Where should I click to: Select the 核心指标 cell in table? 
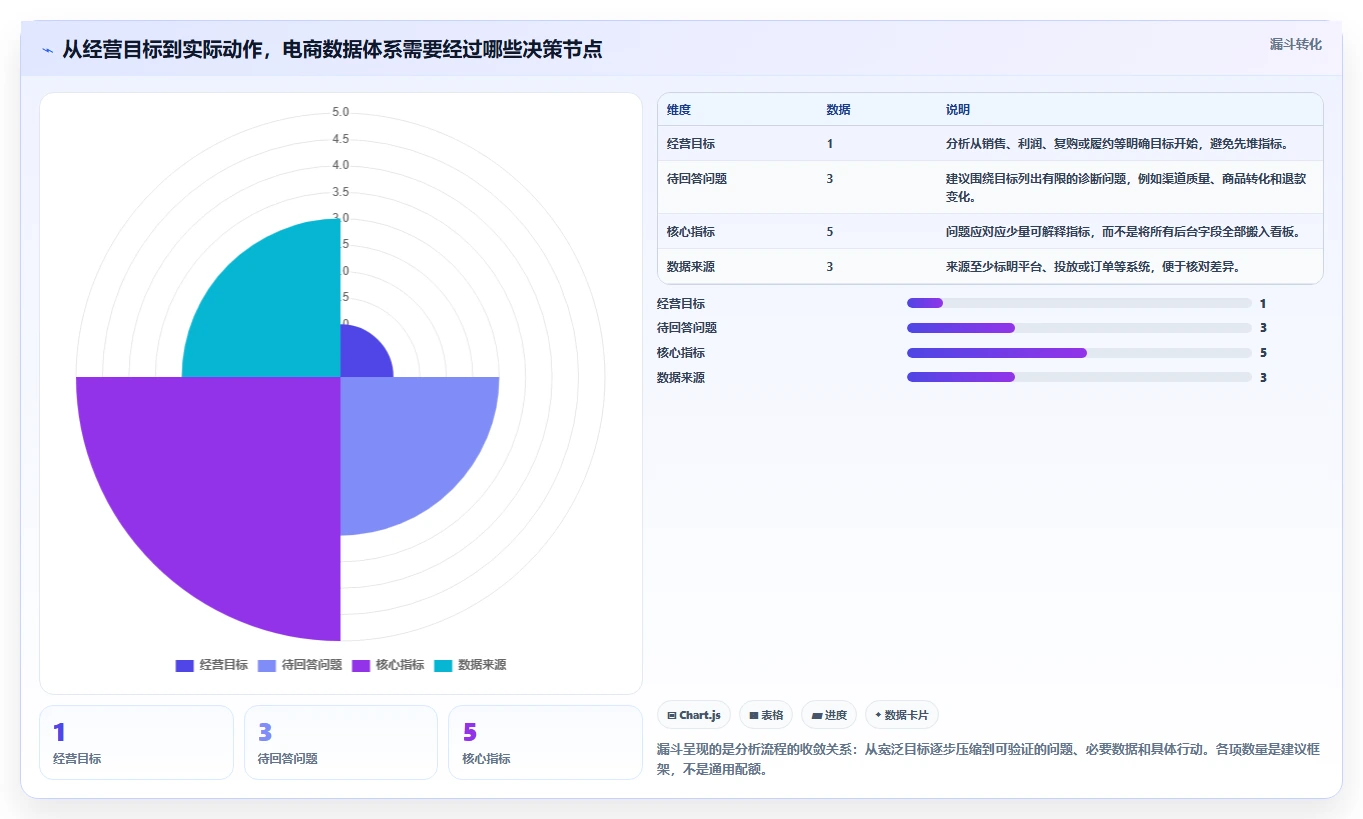point(691,232)
